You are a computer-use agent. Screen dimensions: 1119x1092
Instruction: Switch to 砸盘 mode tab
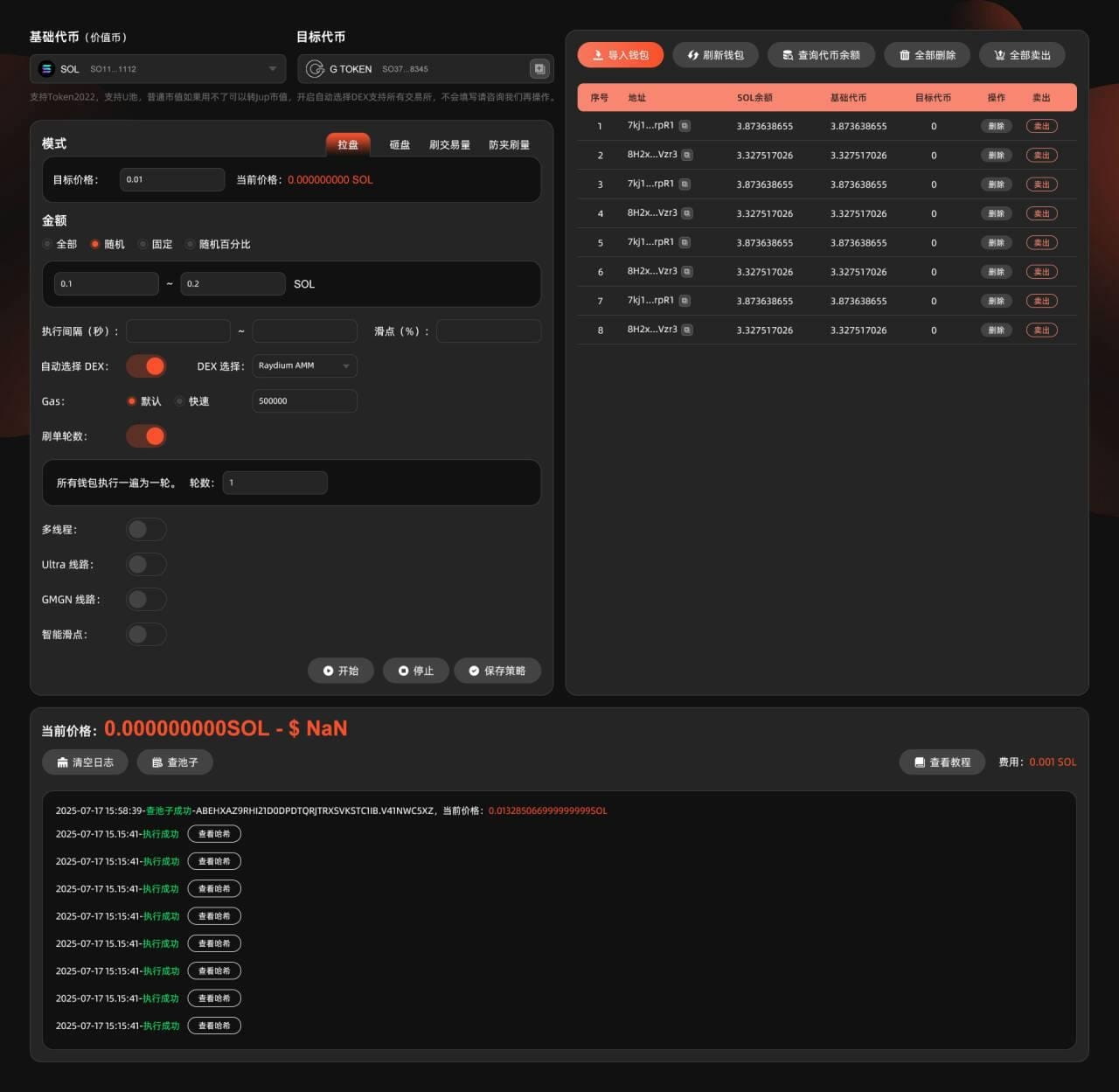pos(400,144)
